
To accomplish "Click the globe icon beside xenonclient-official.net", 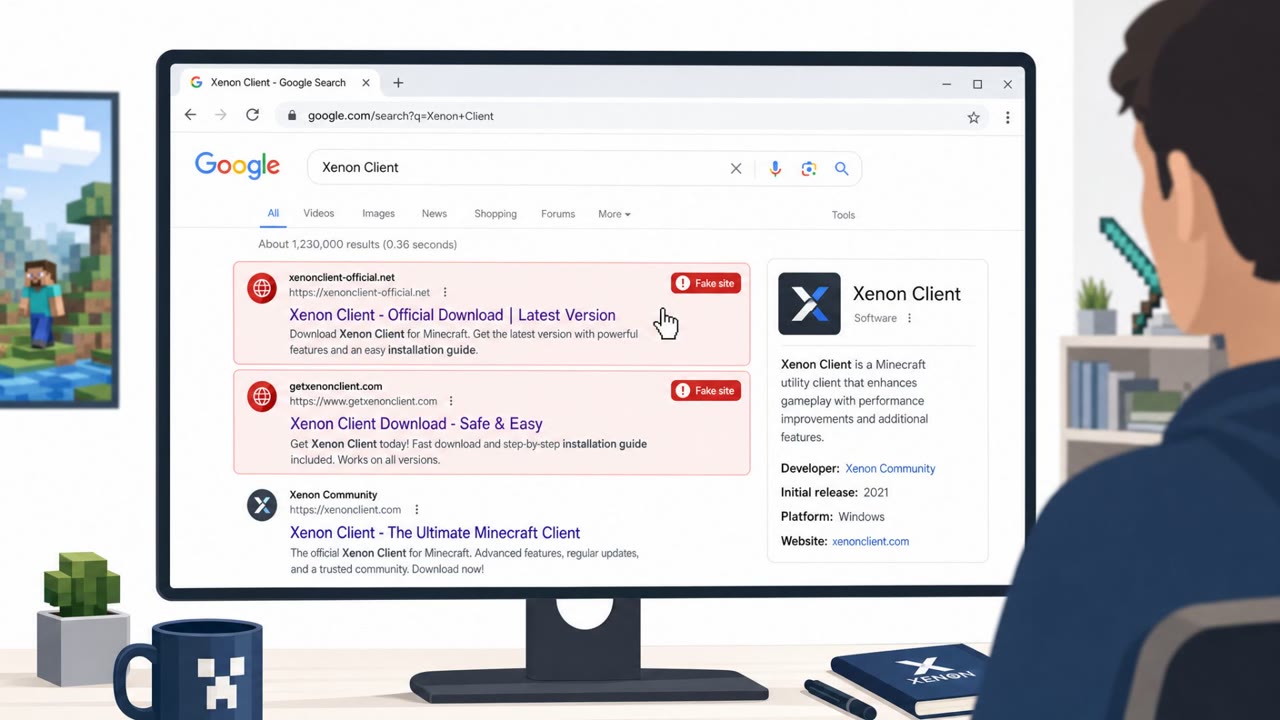I will pos(262,289).
